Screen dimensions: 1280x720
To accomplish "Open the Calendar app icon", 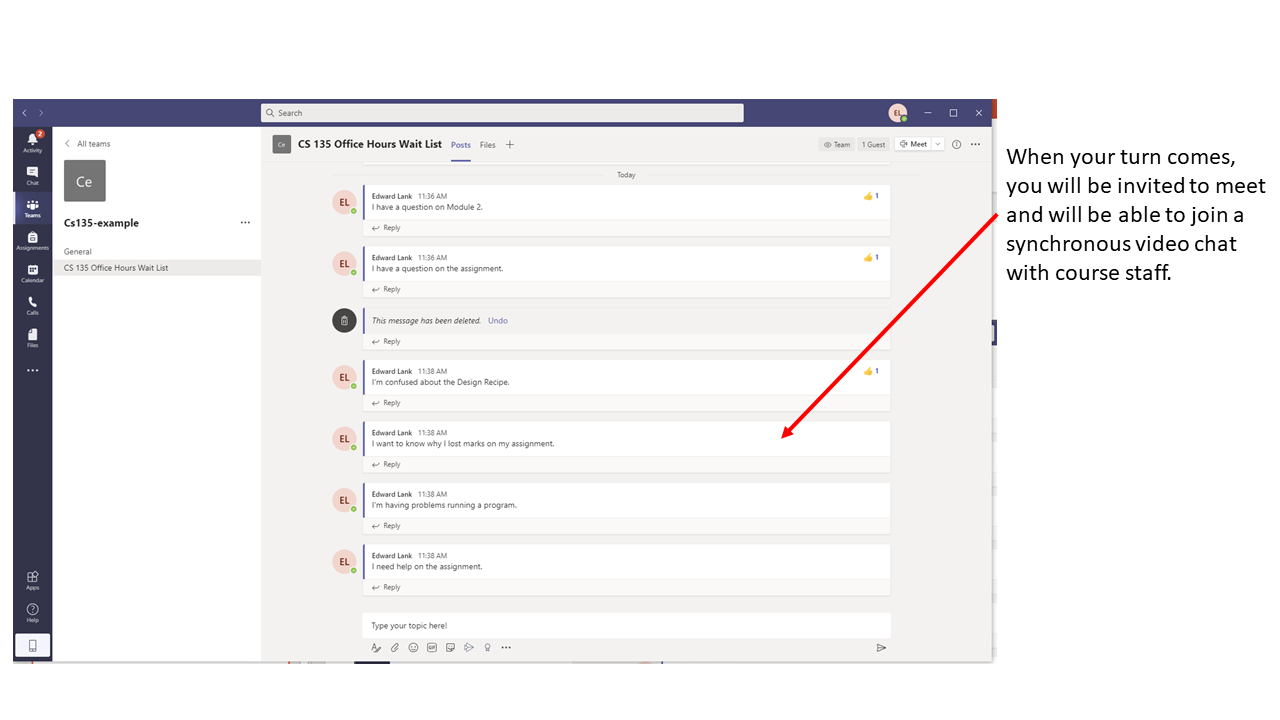I will point(32,272).
